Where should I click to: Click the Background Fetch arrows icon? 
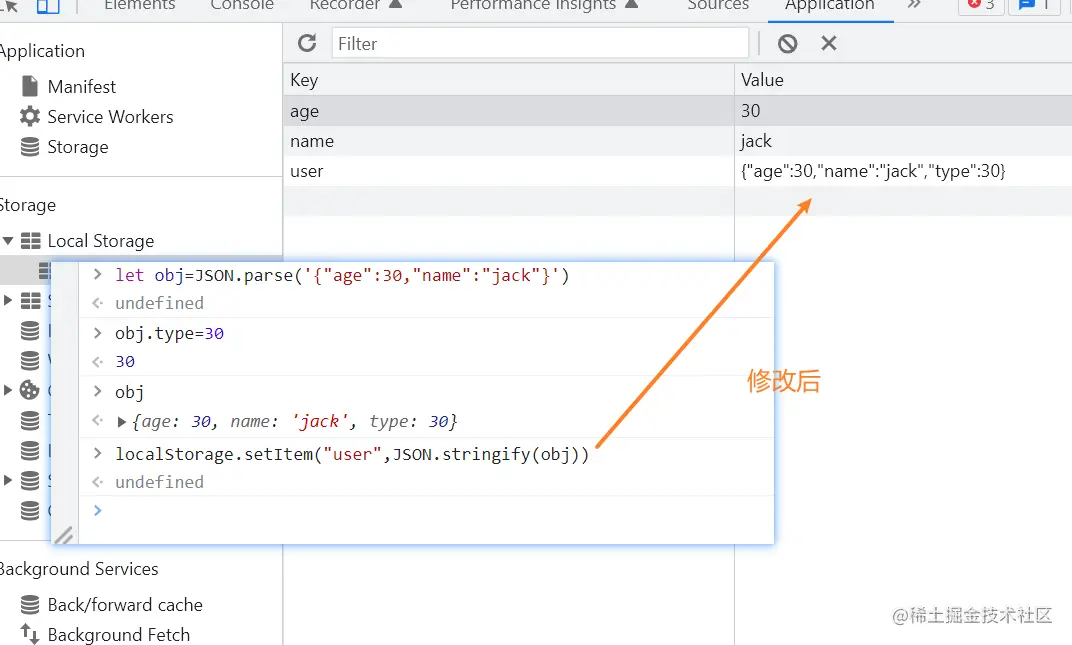(x=29, y=634)
